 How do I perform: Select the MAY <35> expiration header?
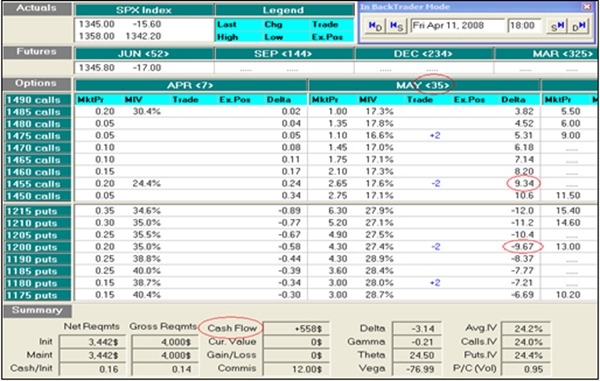click(424, 85)
